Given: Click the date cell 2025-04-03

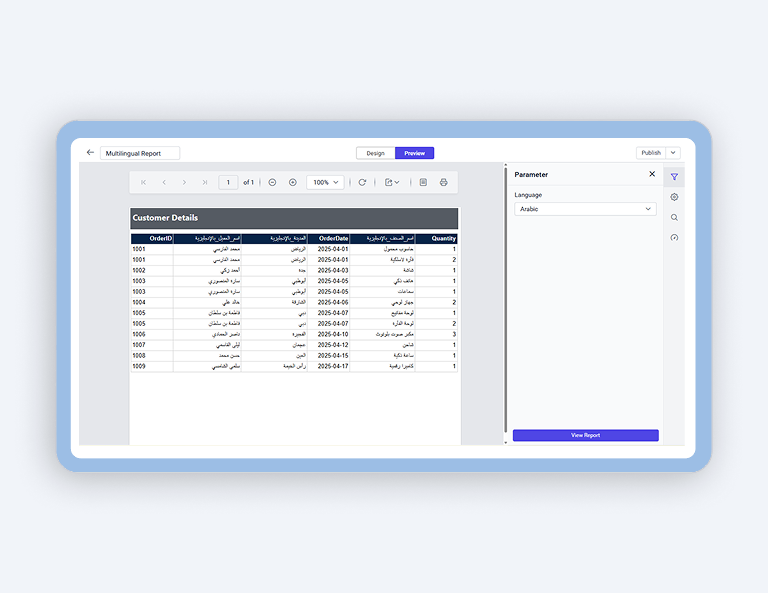Looking at the screenshot, I should click(329, 270).
